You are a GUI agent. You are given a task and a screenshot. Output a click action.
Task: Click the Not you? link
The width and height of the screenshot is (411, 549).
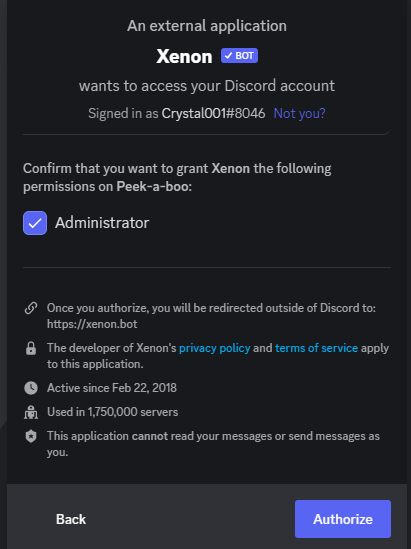pos(299,113)
